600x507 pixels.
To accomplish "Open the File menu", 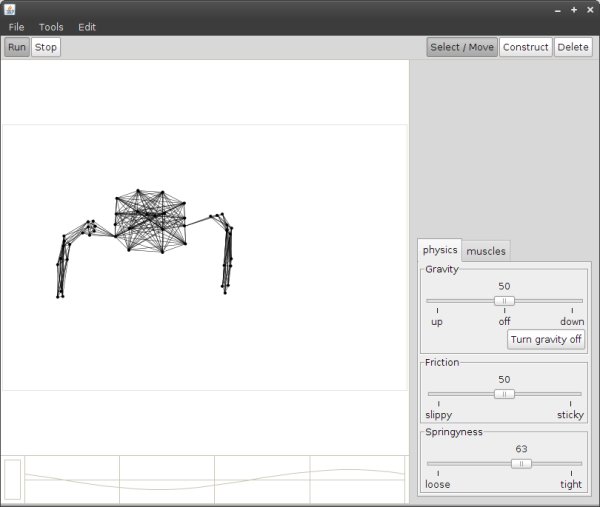I will [16, 27].
